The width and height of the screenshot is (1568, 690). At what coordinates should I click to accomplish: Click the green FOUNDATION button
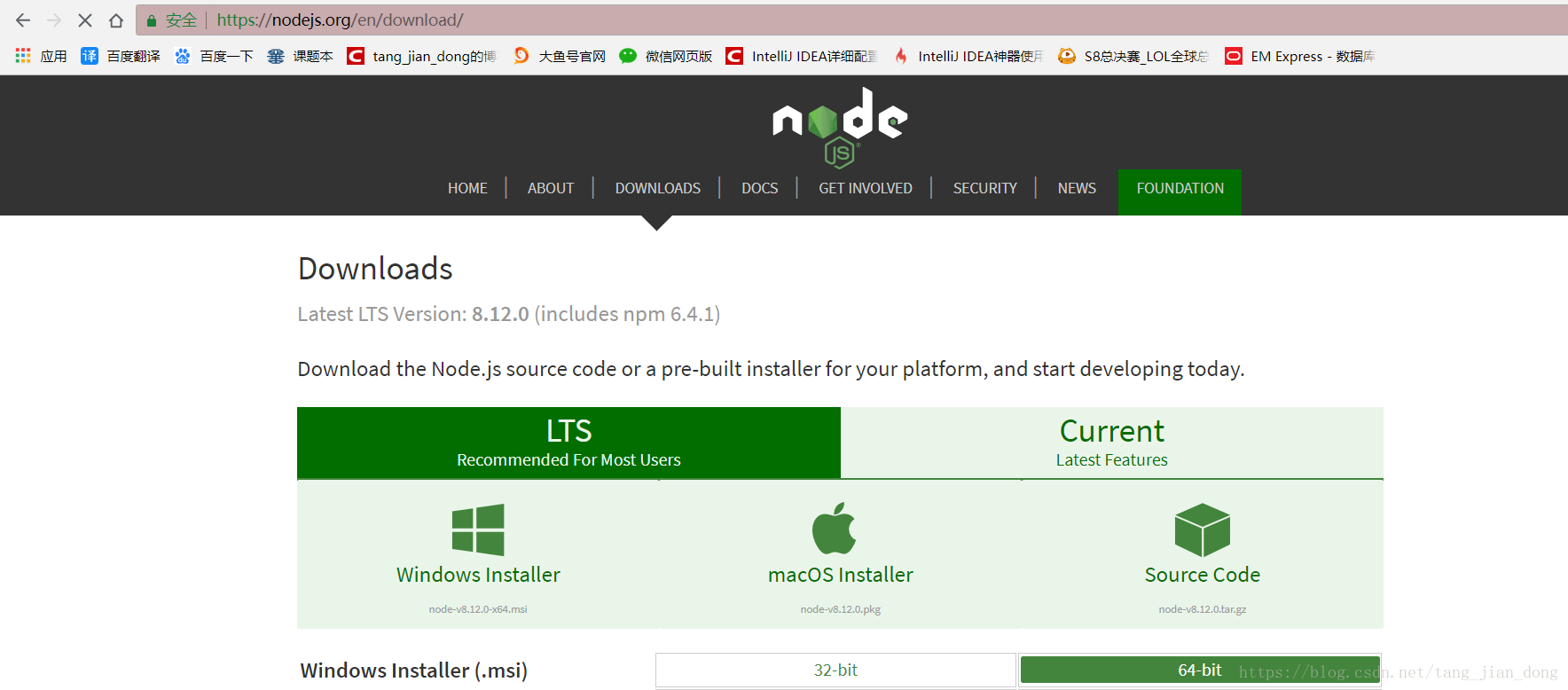pos(1180,192)
